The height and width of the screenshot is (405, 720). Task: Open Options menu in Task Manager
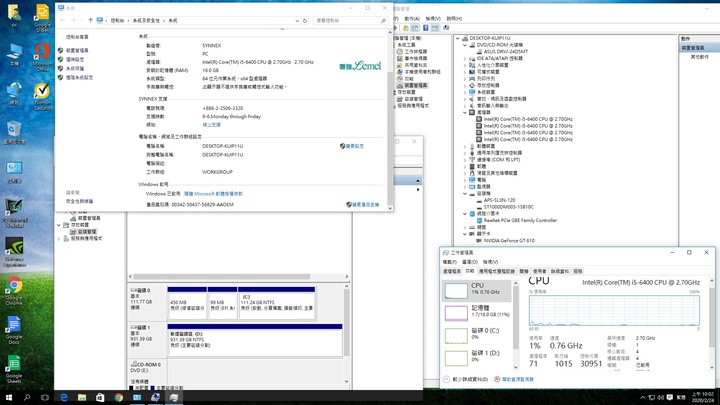(x=469, y=262)
